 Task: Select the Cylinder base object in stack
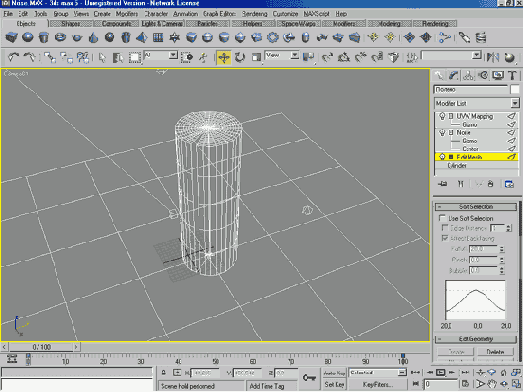coord(457,165)
